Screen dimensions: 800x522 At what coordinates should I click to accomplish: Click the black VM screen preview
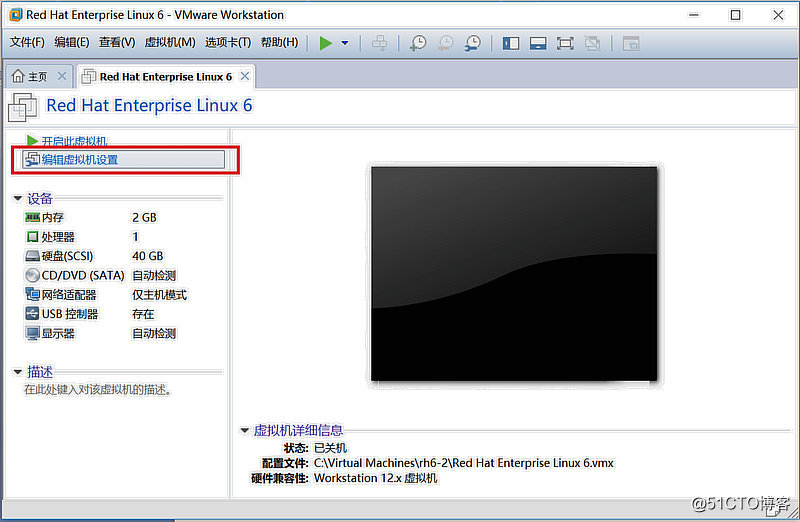514,274
